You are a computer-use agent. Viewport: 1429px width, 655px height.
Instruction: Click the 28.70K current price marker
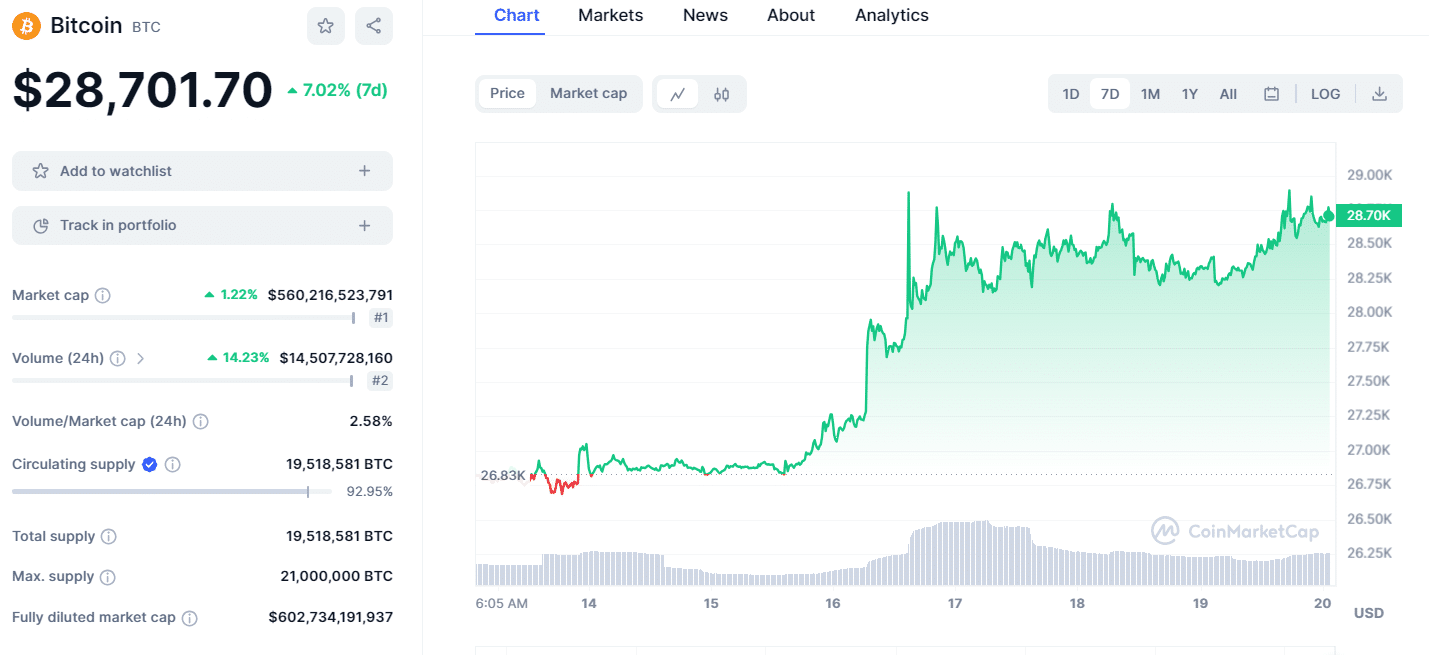pyautogui.click(x=1369, y=215)
